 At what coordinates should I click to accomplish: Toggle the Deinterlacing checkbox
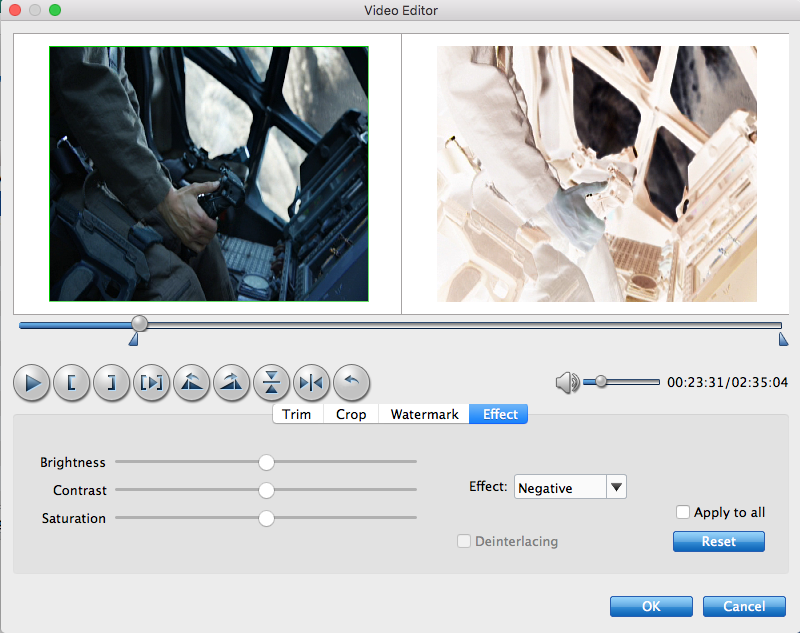(464, 541)
